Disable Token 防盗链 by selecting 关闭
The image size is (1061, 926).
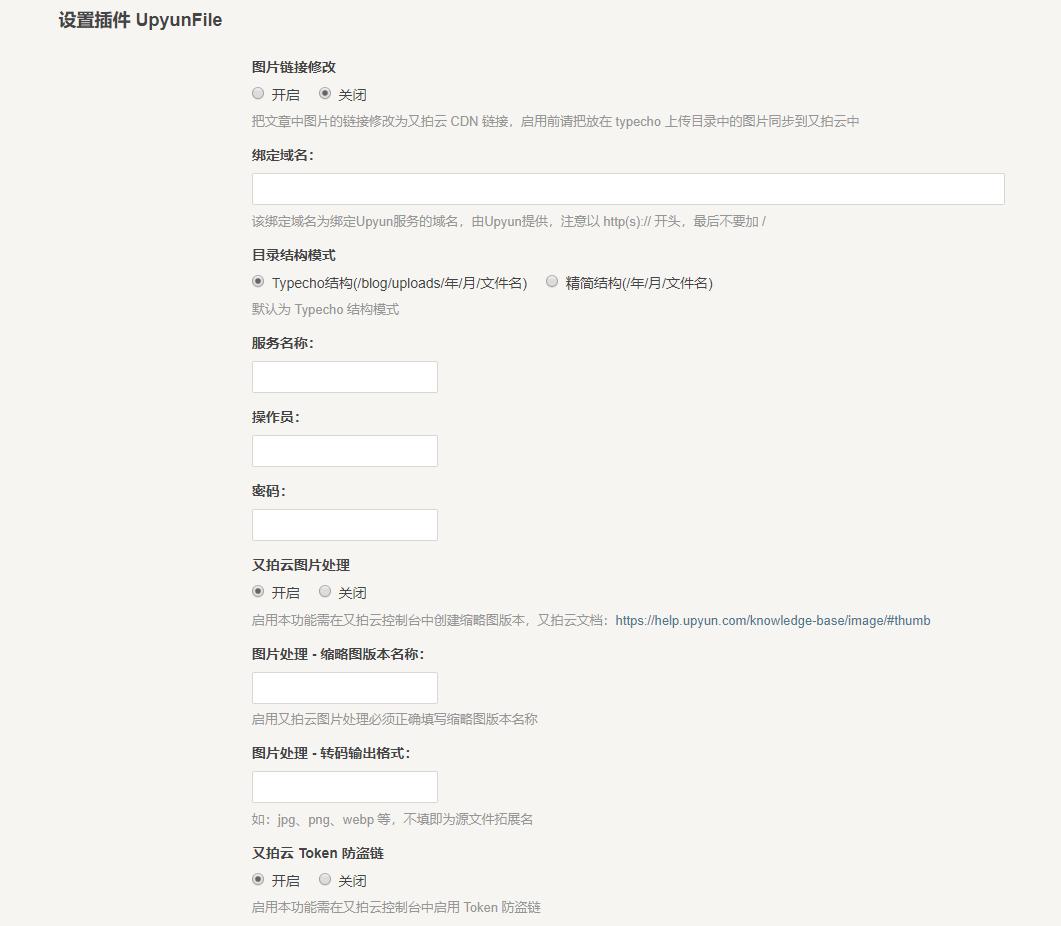[x=325, y=880]
